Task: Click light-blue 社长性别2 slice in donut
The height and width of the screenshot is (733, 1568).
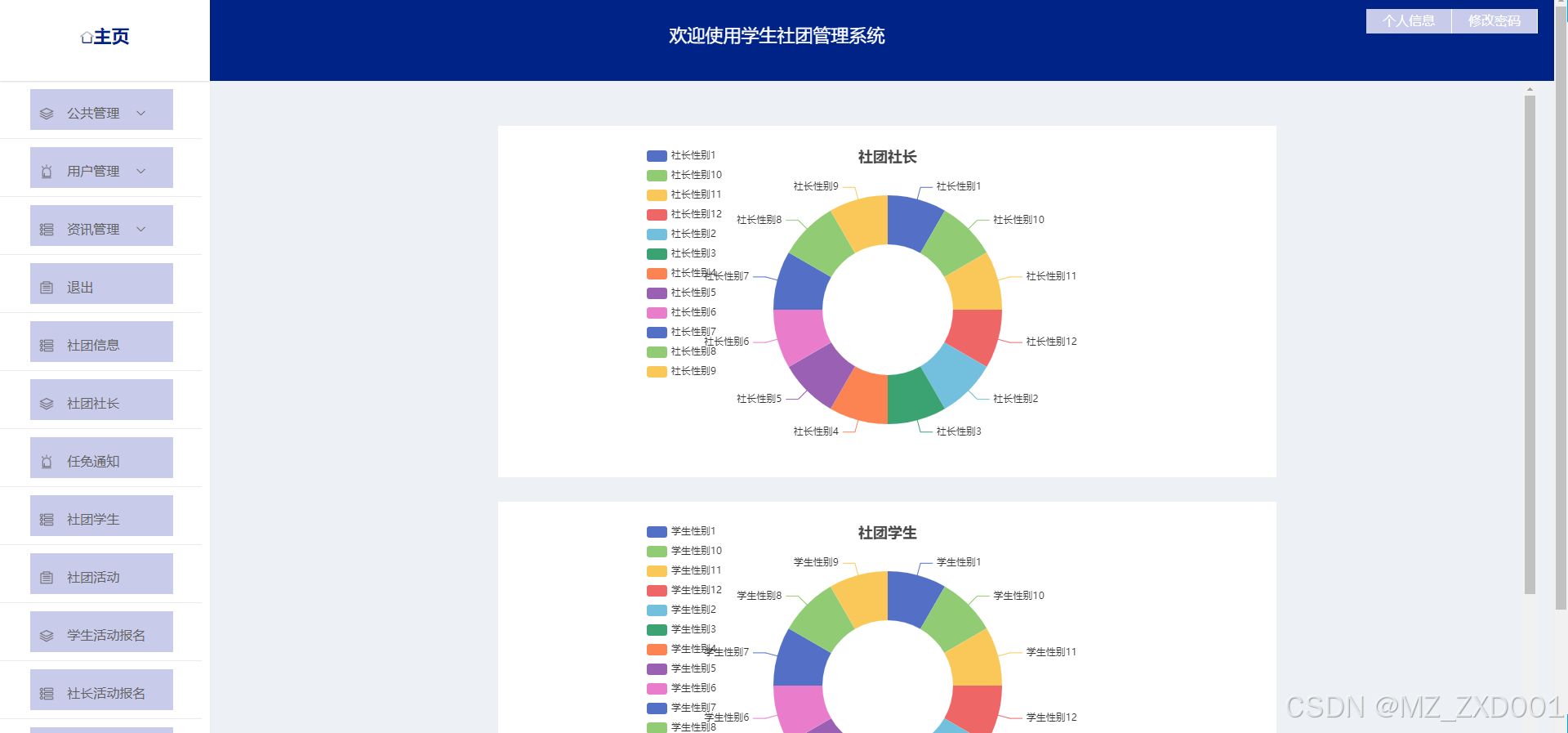Action: pos(951,373)
